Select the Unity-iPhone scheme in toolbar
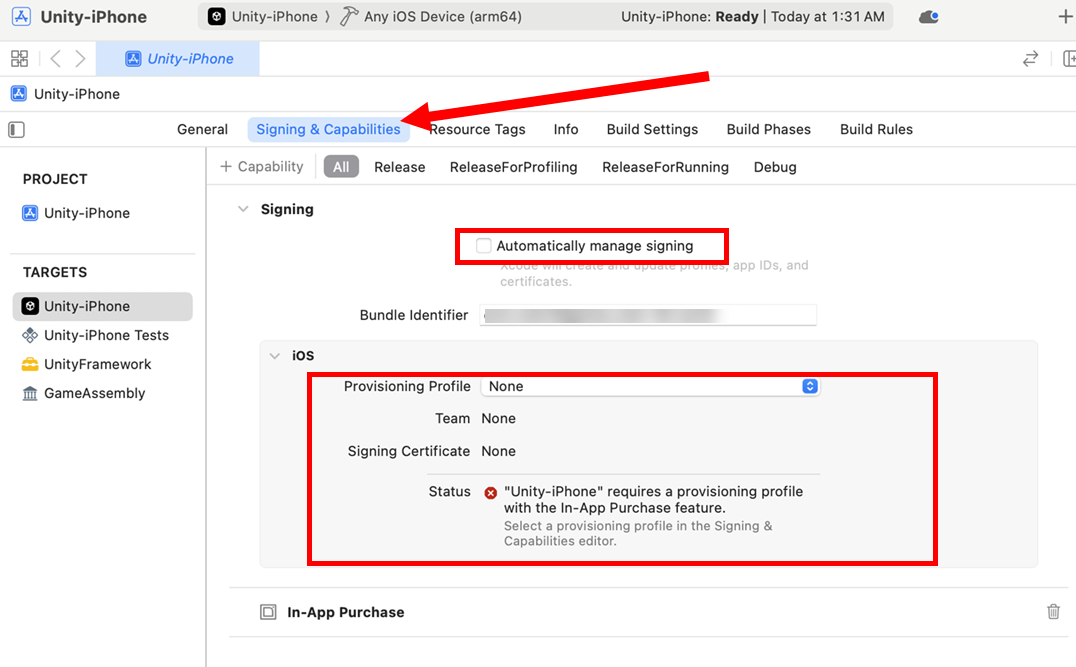This screenshot has width=1076, height=667. (263, 16)
